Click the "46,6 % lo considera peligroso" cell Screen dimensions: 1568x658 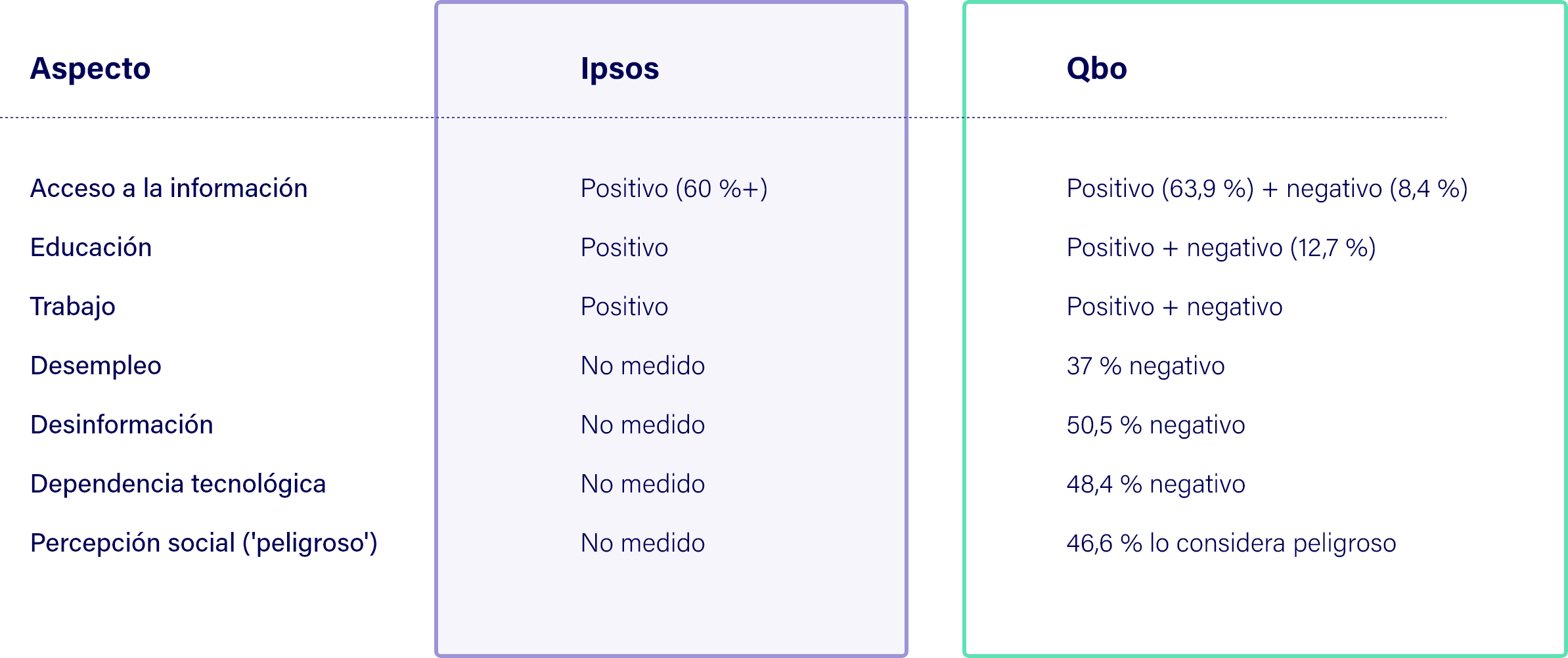coord(1231,543)
